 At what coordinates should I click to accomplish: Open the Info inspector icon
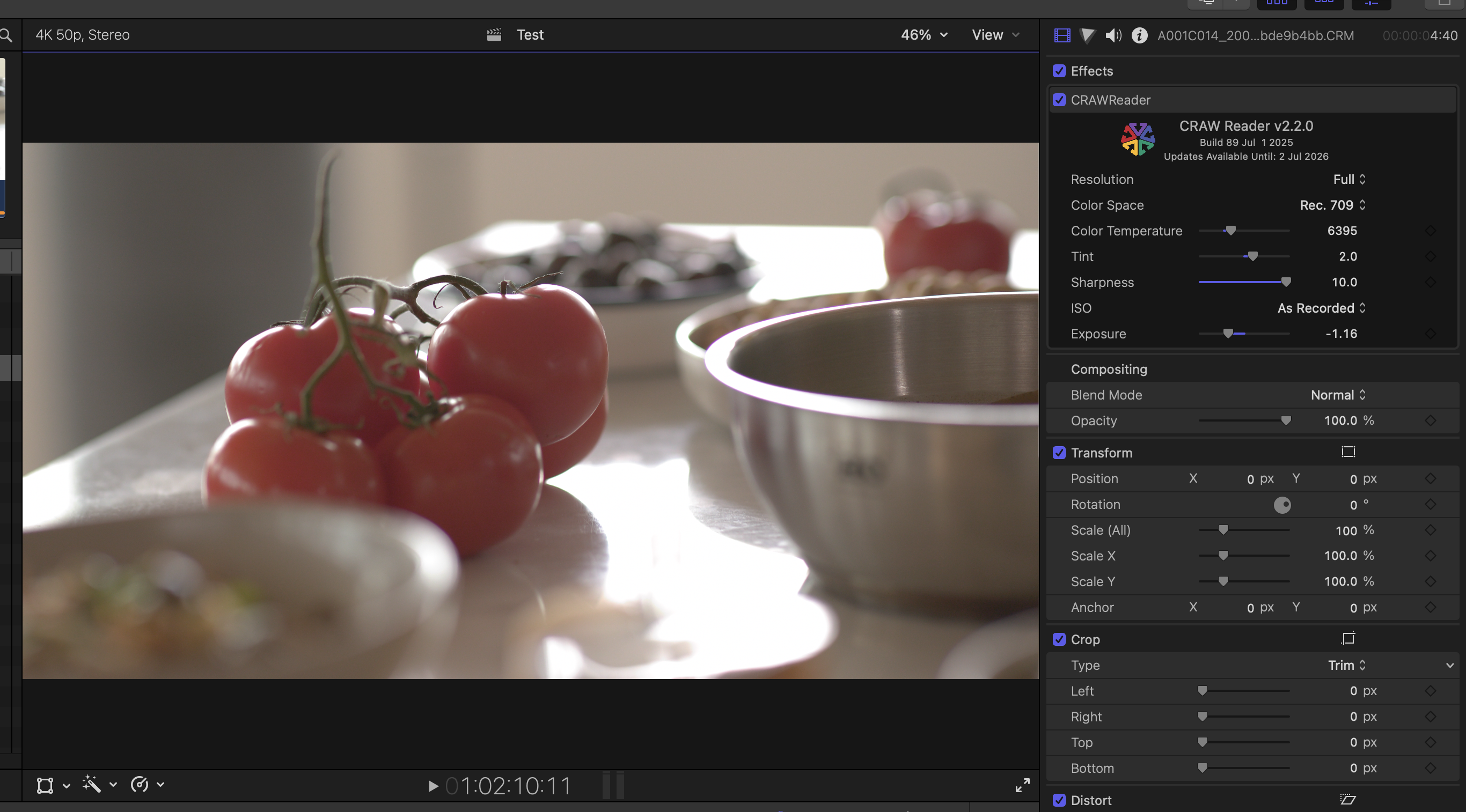1139,35
